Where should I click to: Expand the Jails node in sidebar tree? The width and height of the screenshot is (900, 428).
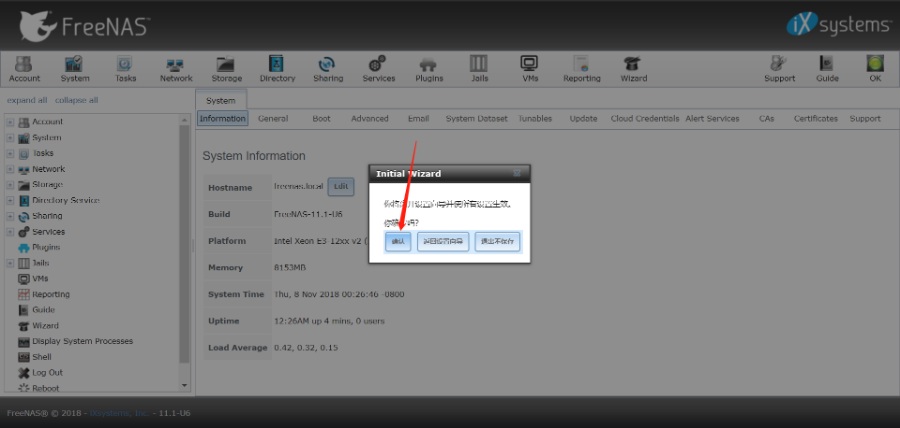[10, 263]
